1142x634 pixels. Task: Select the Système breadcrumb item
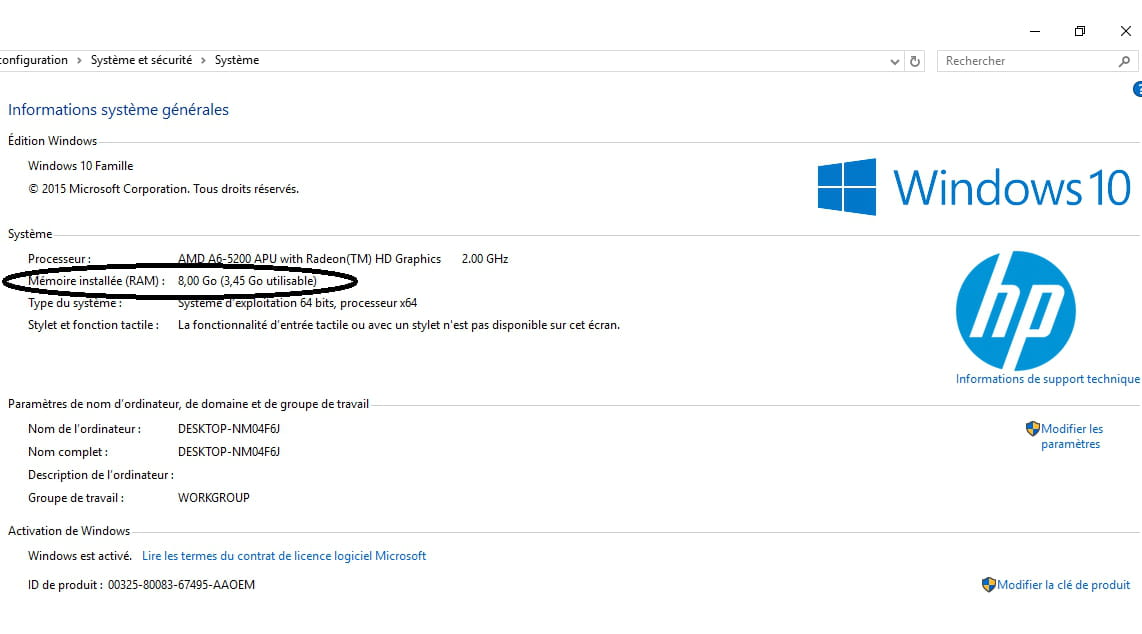pyautogui.click(x=237, y=60)
